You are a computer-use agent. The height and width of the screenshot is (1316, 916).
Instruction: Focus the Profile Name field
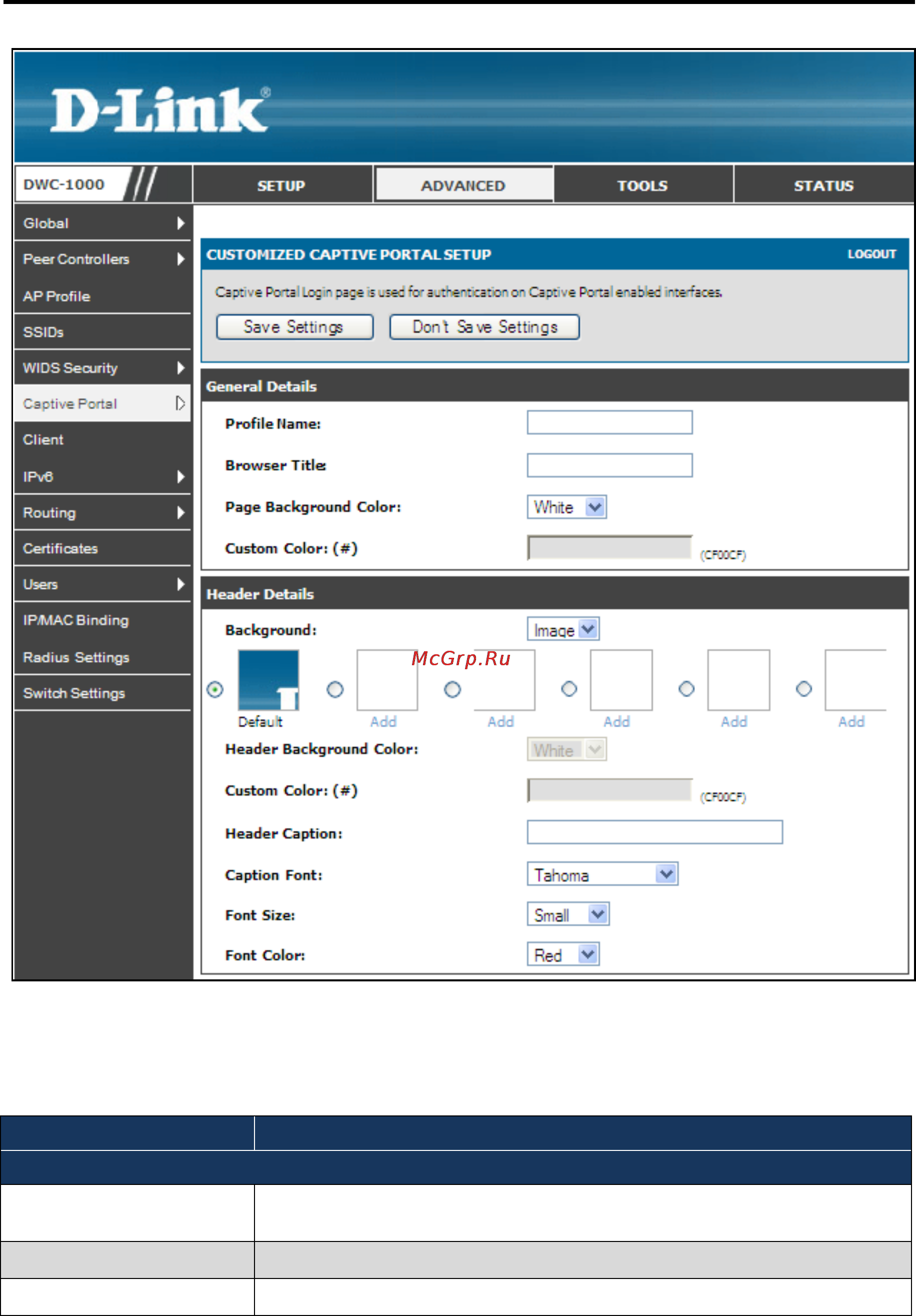tap(609, 423)
